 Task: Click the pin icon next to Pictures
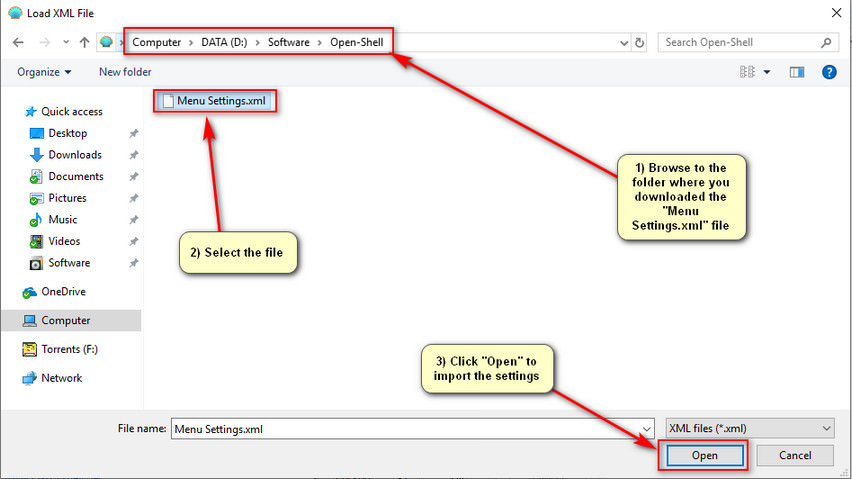click(x=134, y=199)
